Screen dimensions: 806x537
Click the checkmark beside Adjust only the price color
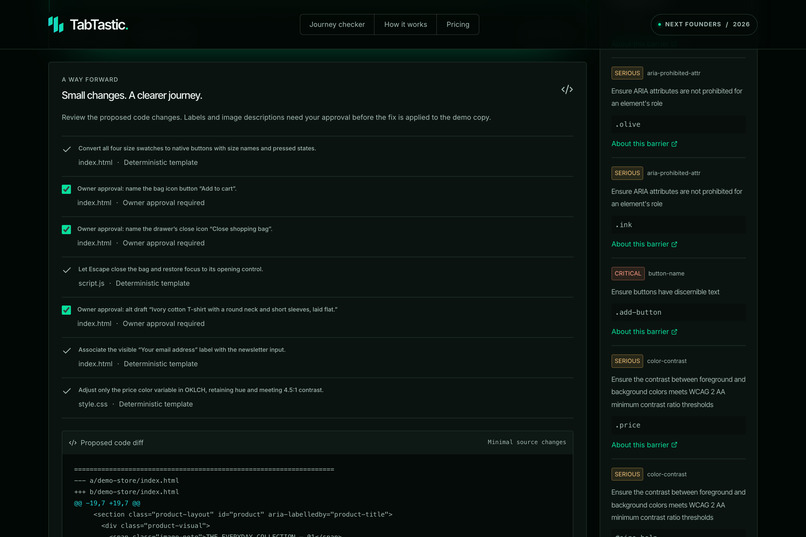(x=67, y=391)
